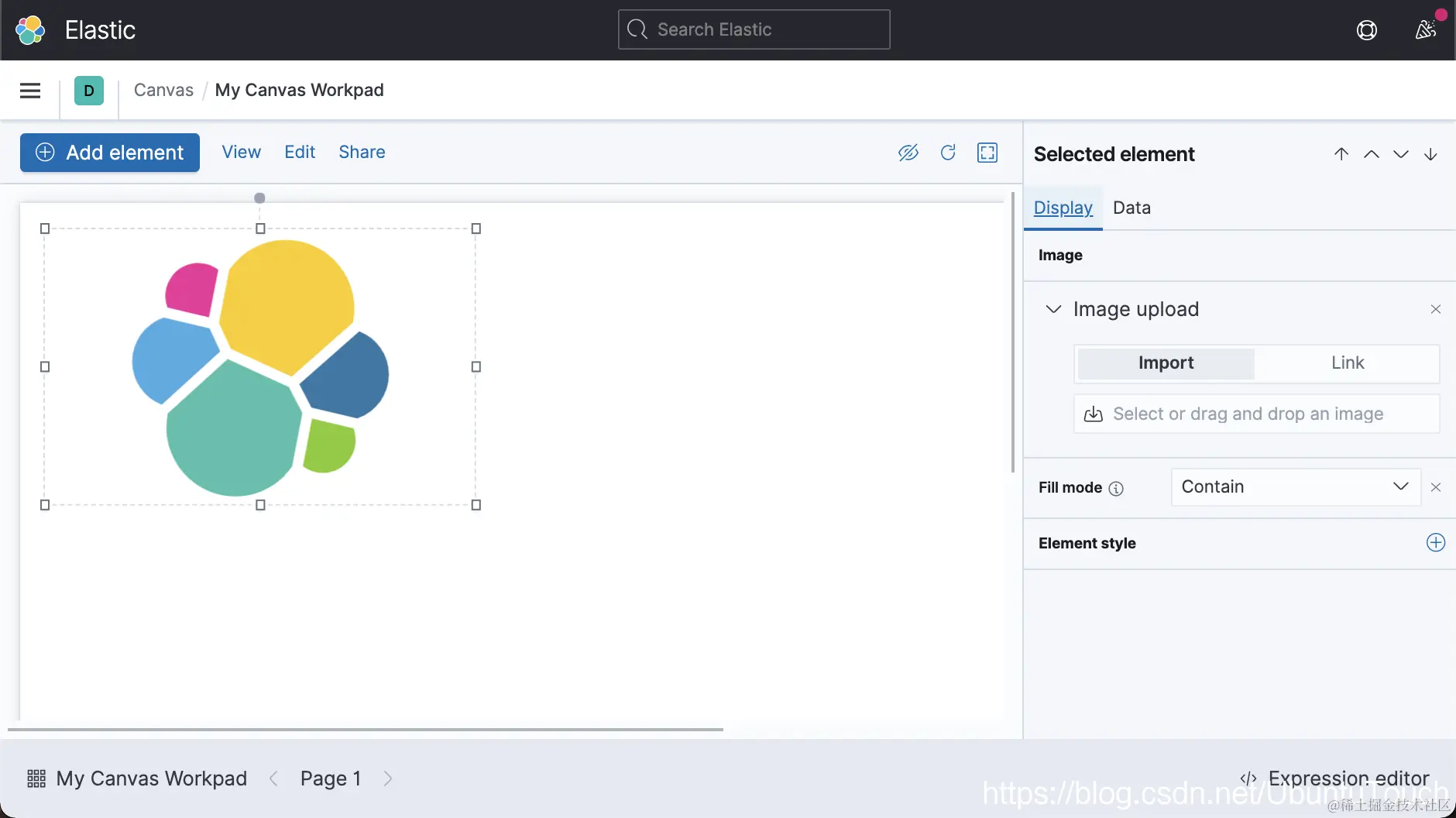Click the top-left image selection handle

tap(45, 229)
